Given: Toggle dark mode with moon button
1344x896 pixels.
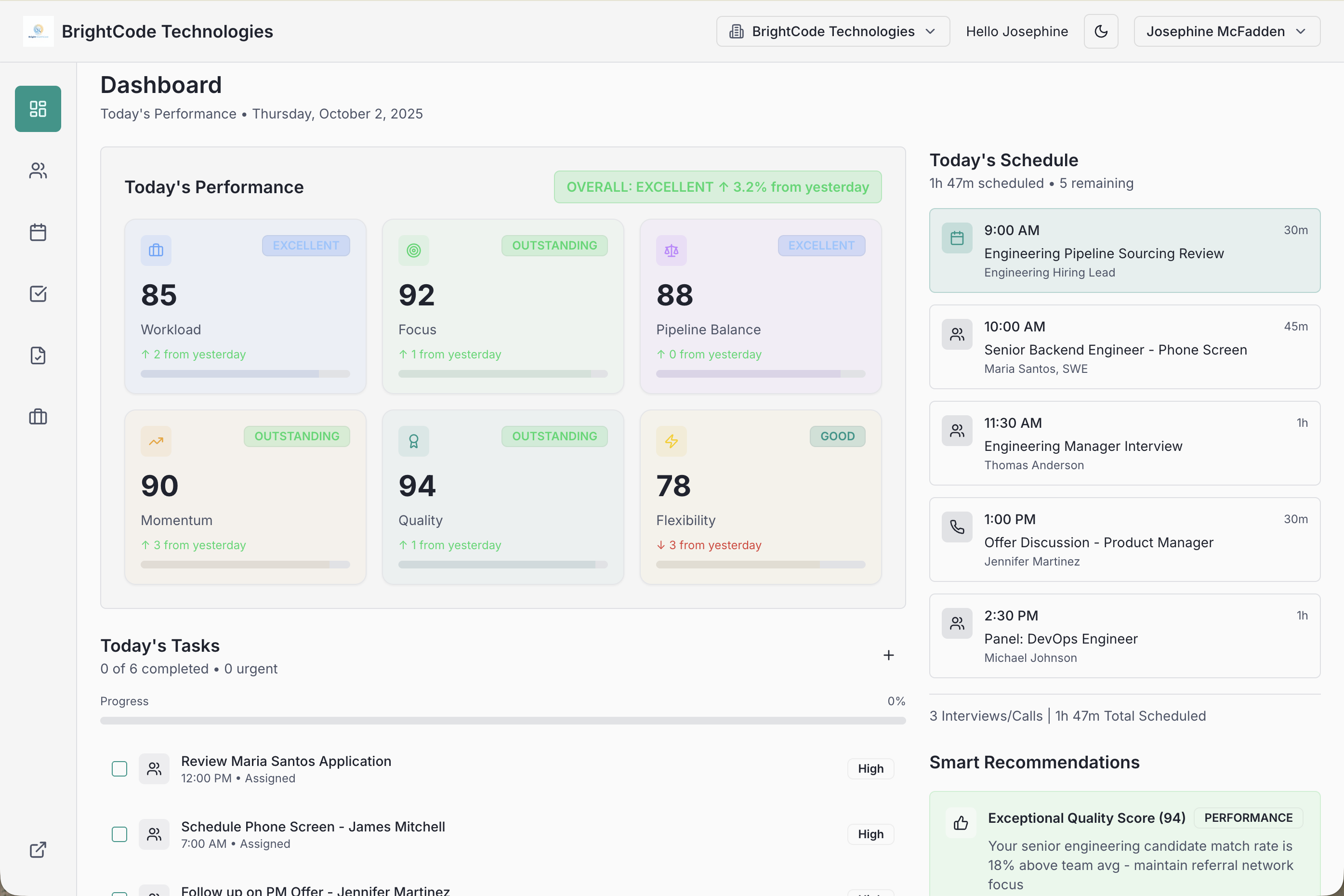Looking at the screenshot, I should [x=1101, y=31].
